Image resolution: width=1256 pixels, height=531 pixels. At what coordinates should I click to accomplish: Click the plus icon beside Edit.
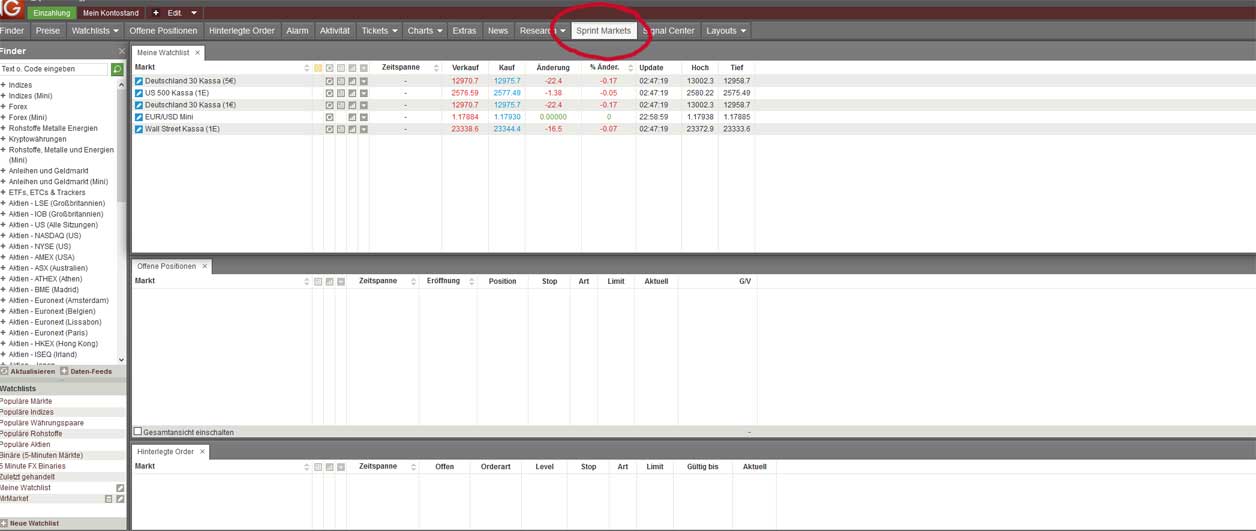coord(156,13)
